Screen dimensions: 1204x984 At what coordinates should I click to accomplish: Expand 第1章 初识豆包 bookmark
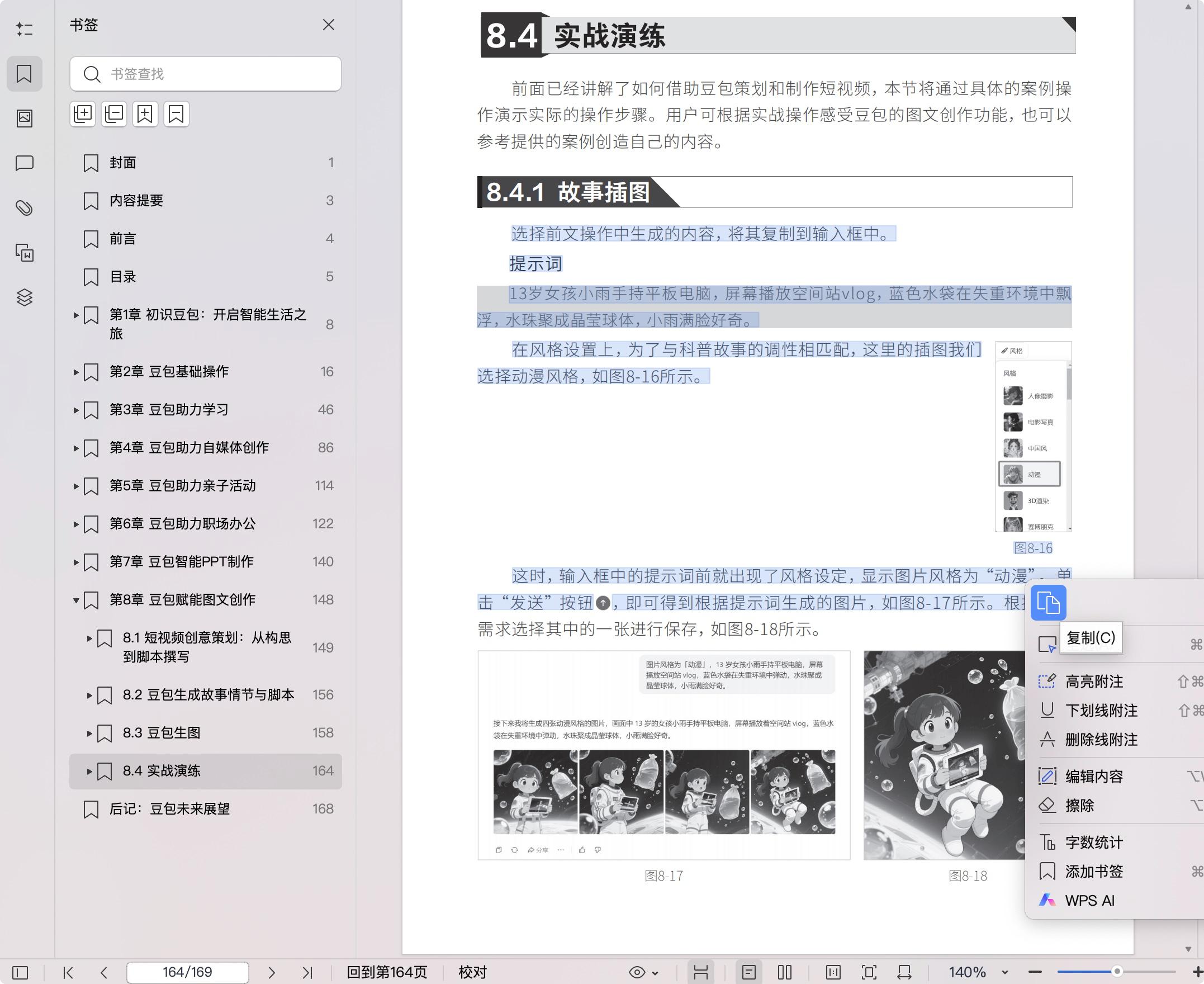point(76,315)
